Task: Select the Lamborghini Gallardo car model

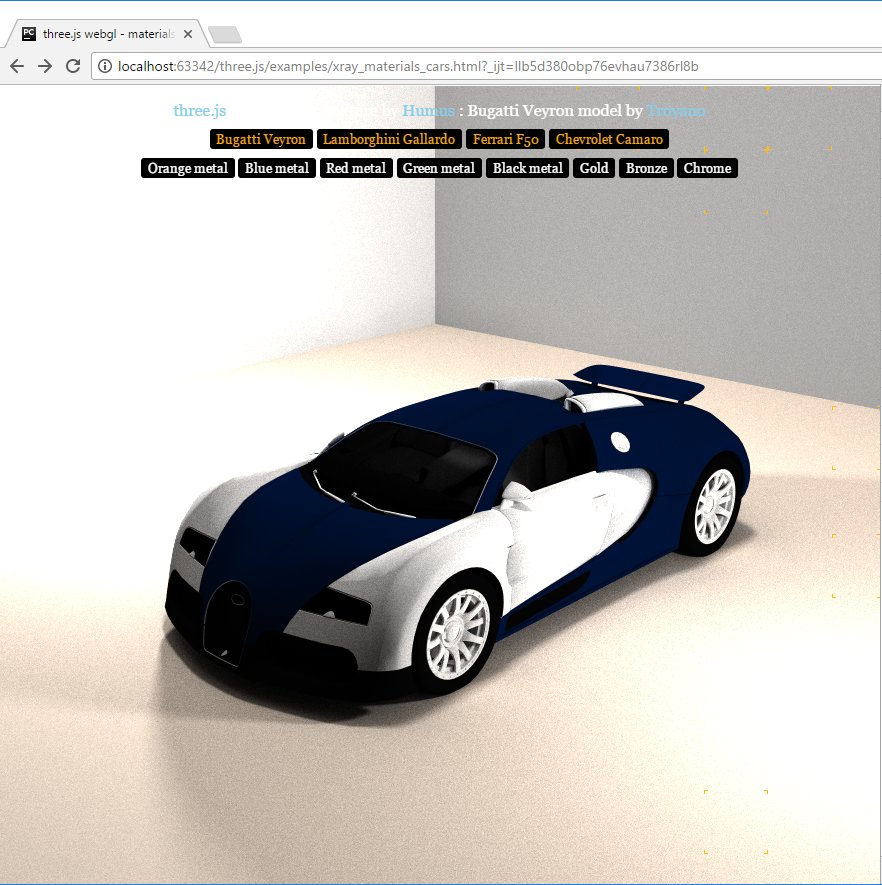Action: (x=388, y=139)
